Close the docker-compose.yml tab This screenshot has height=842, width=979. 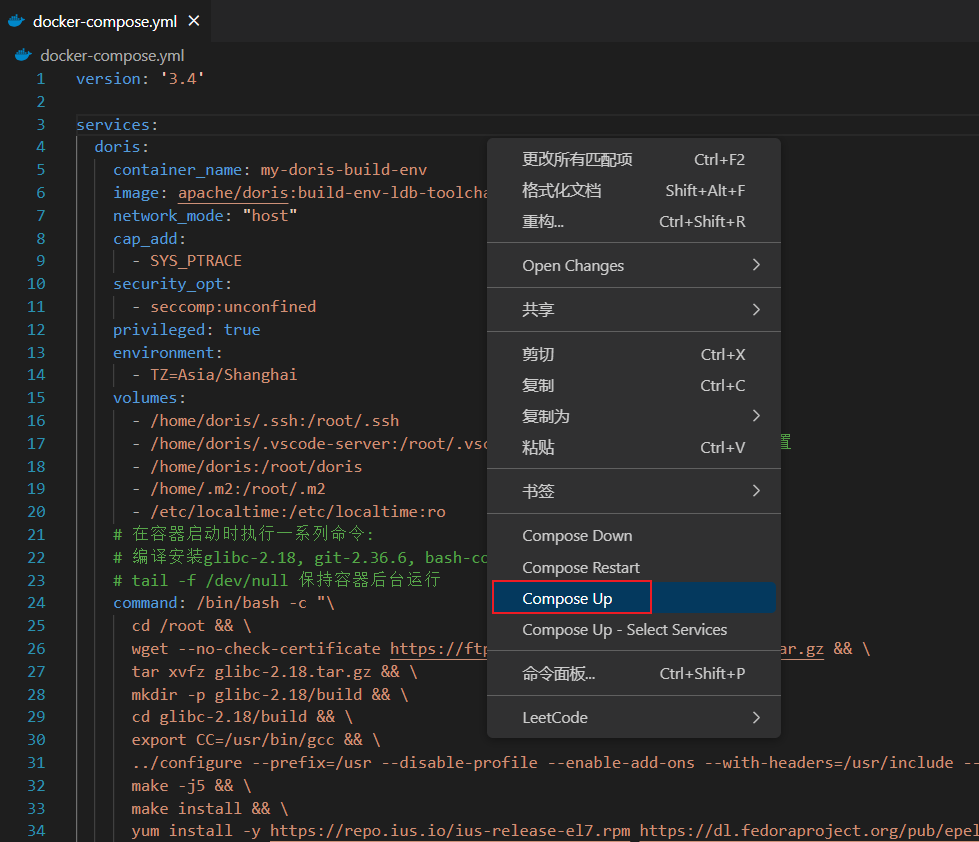194,21
